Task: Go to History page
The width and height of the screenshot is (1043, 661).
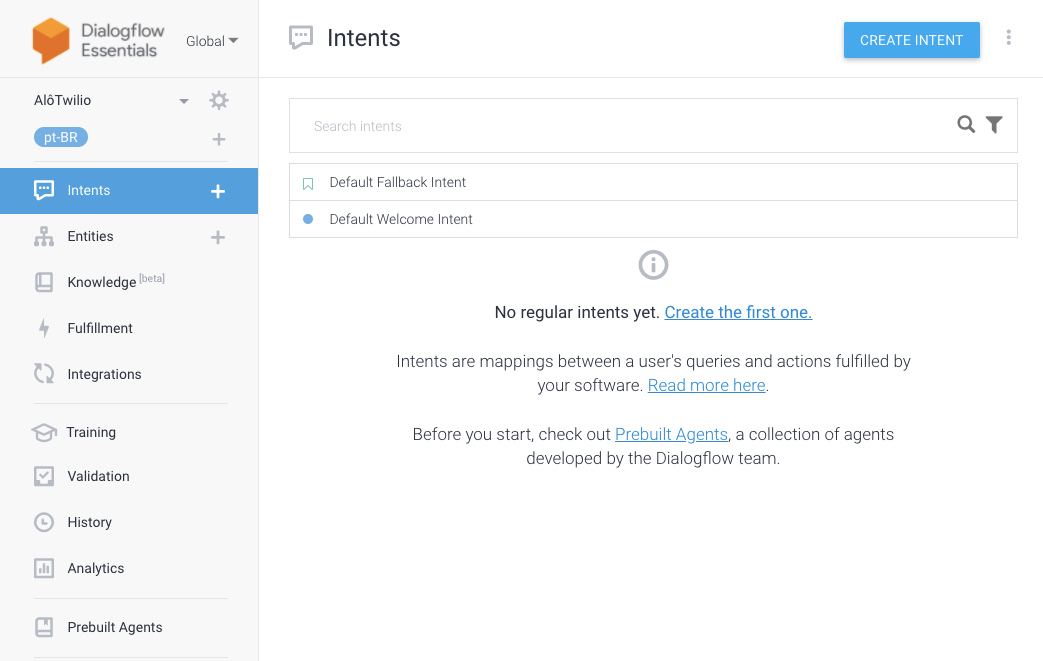Action: tap(89, 522)
